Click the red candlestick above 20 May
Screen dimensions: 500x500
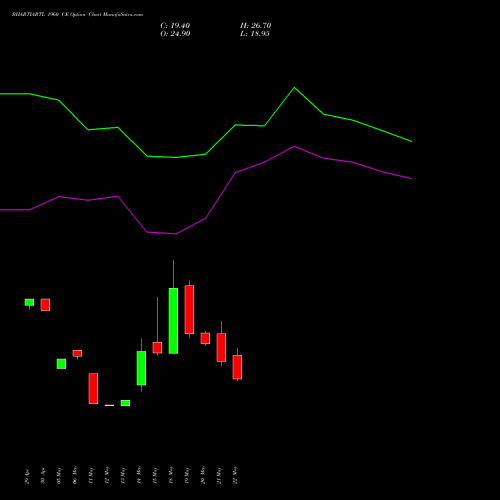point(205,338)
